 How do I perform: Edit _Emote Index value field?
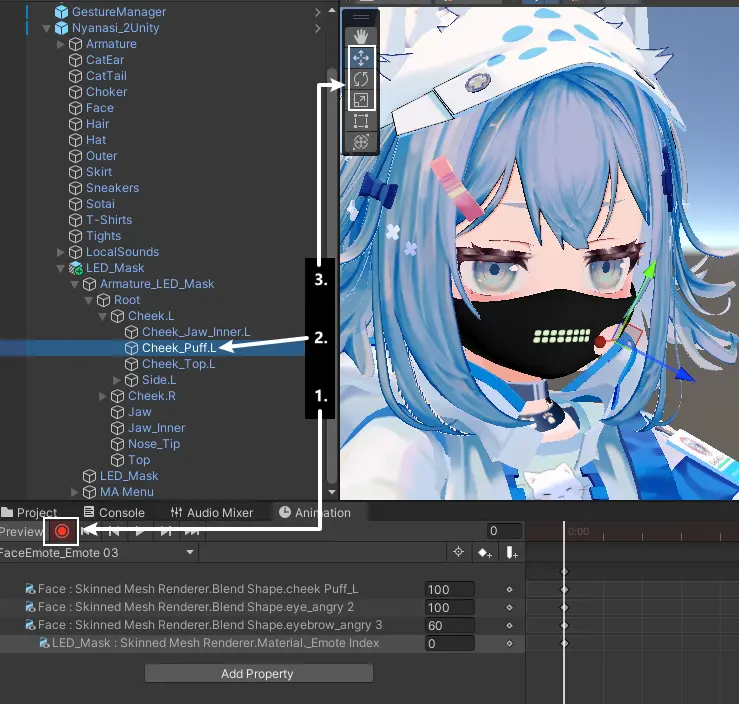tap(450, 643)
